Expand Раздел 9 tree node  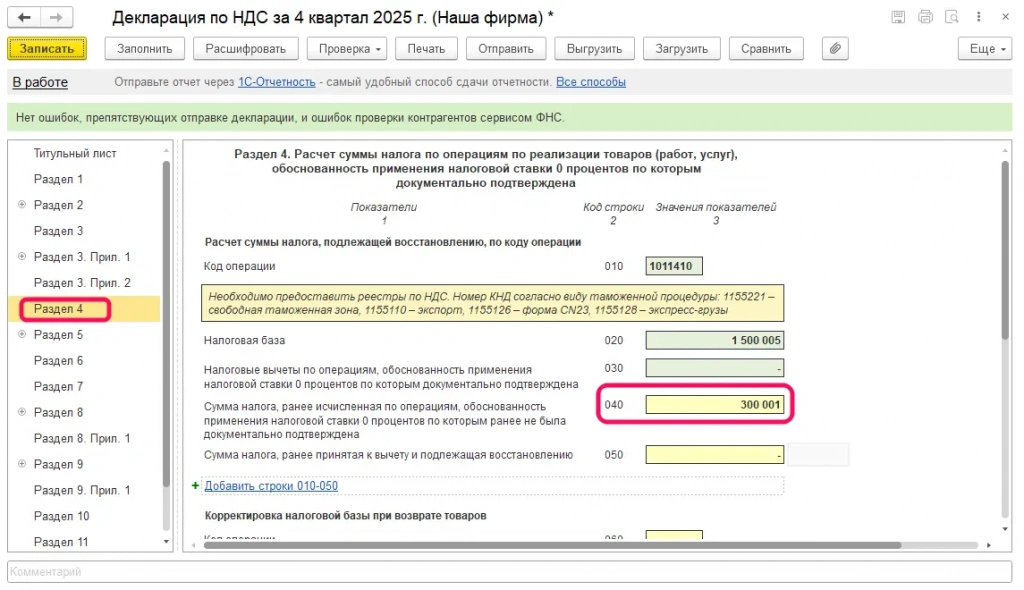click(22, 463)
